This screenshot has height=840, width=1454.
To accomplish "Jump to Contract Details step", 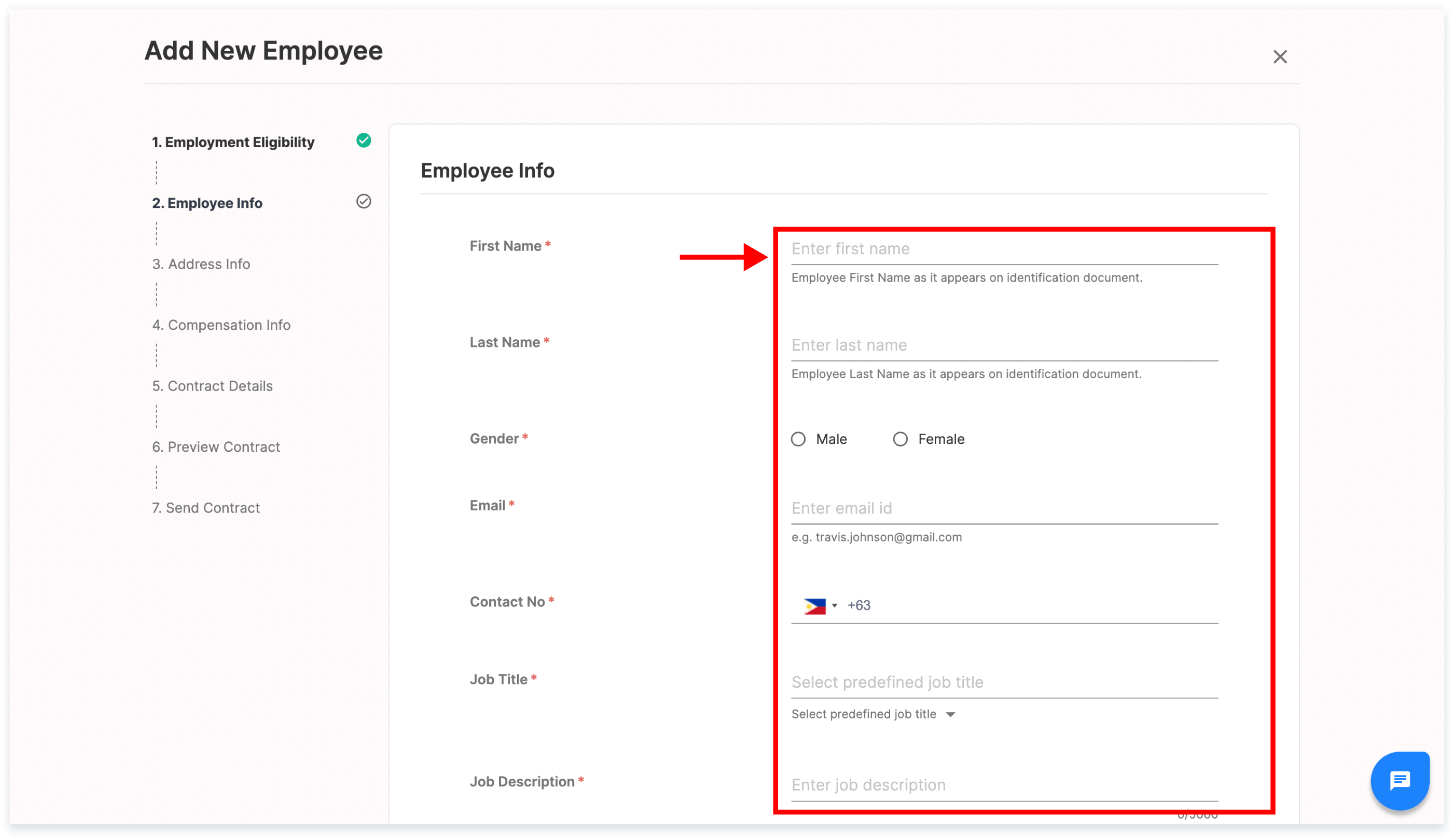I will click(212, 386).
